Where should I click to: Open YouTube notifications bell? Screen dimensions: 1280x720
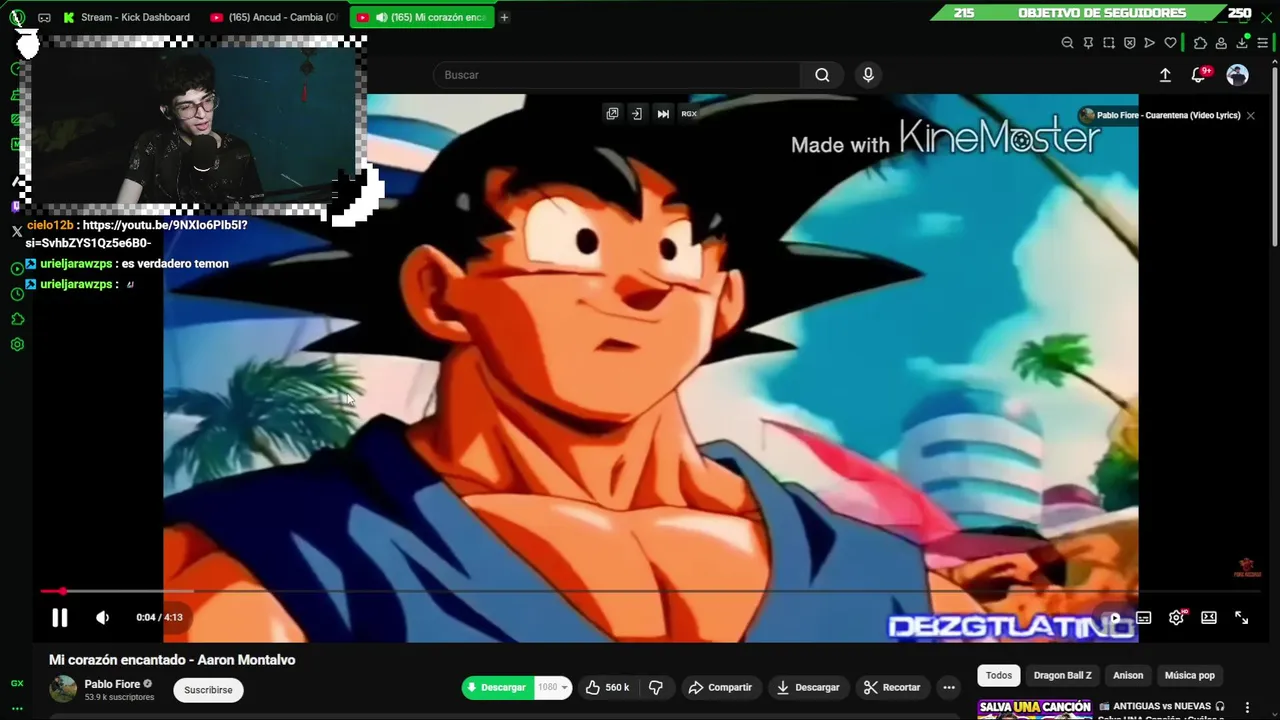pyautogui.click(x=1199, y=75)
